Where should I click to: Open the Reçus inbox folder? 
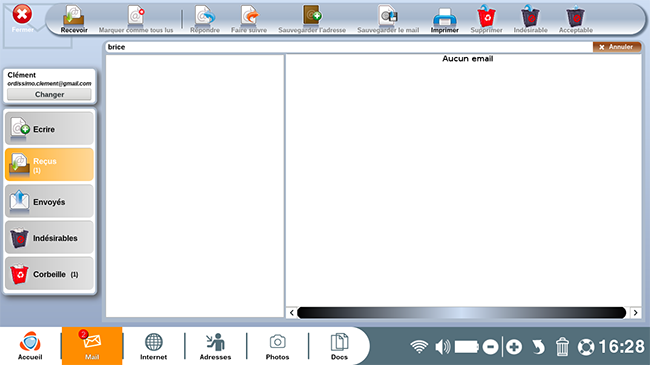49,165
